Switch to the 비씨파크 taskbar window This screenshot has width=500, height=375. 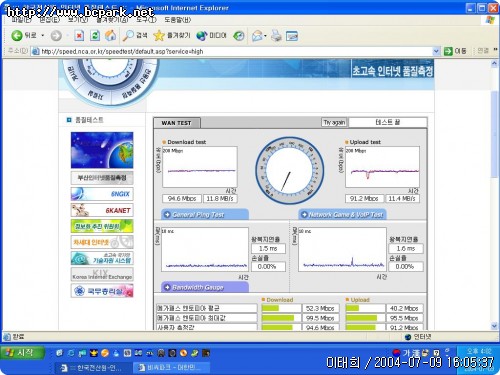coord(171,368)
